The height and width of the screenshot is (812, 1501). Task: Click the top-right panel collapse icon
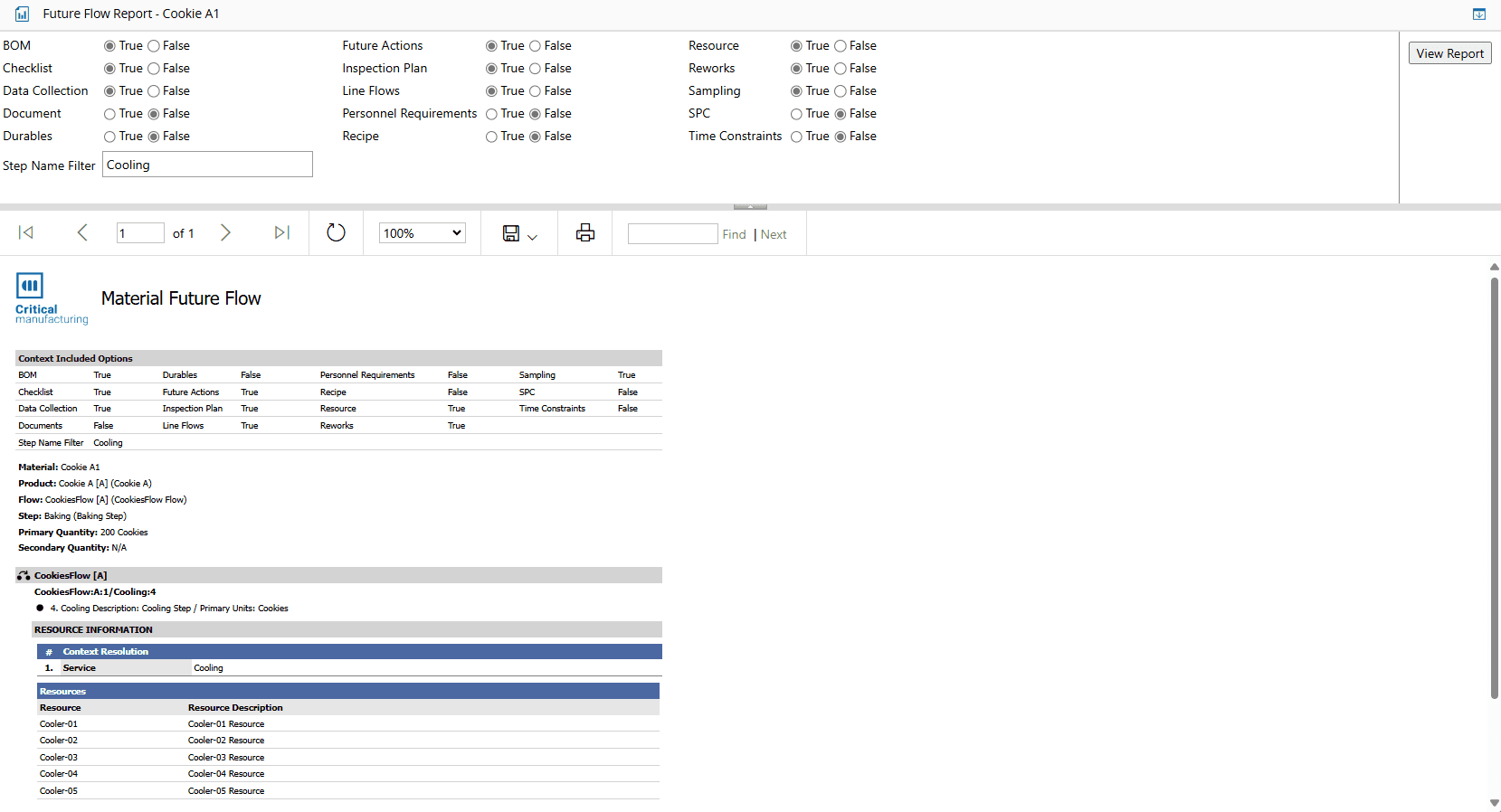pos(1478,14)
